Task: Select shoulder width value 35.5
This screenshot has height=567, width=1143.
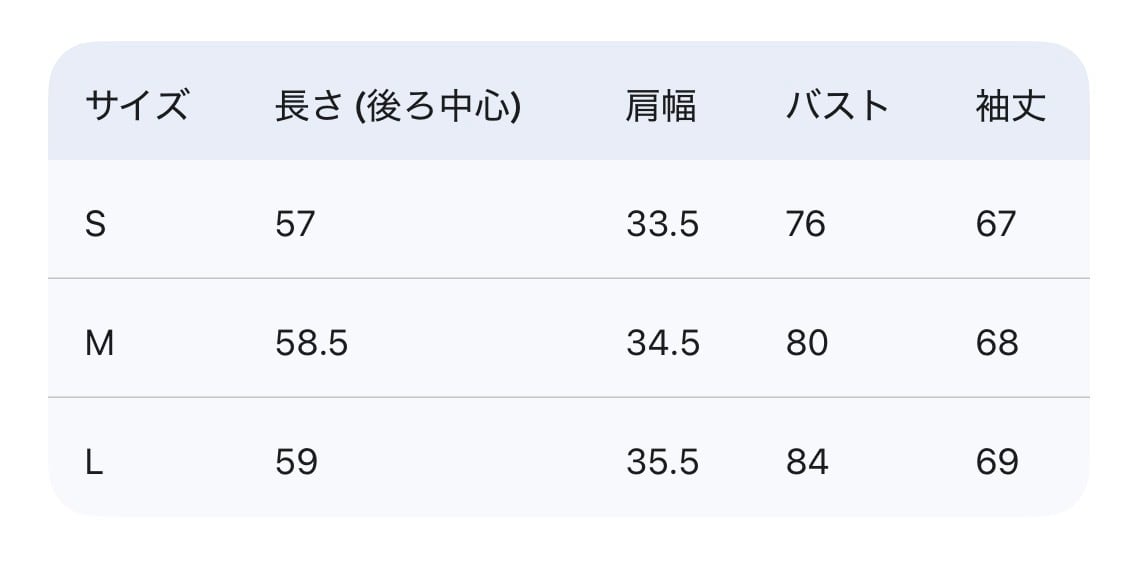Action: [x=662, y=462]
